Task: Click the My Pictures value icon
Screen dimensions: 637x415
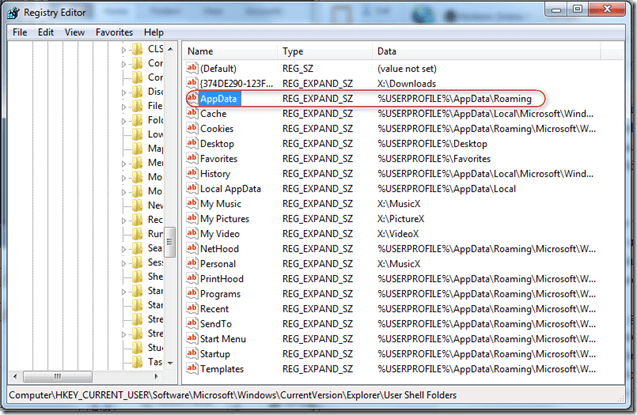Action: tap(193, 219)
